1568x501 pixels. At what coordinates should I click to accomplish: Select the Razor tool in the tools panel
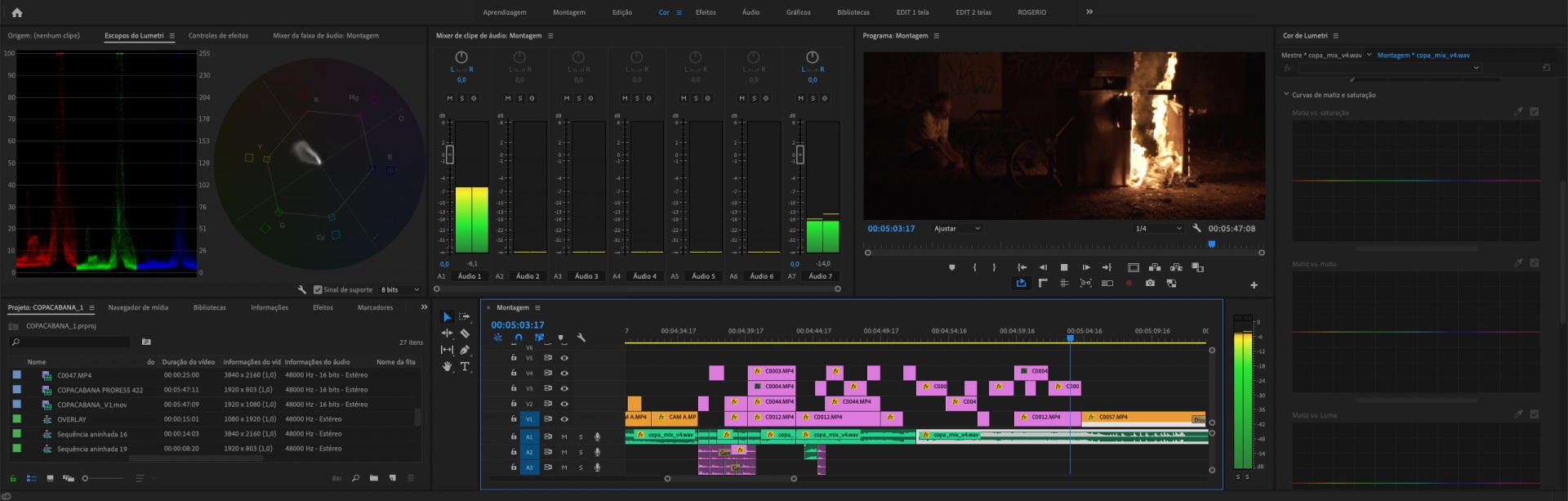pos(465,333)
